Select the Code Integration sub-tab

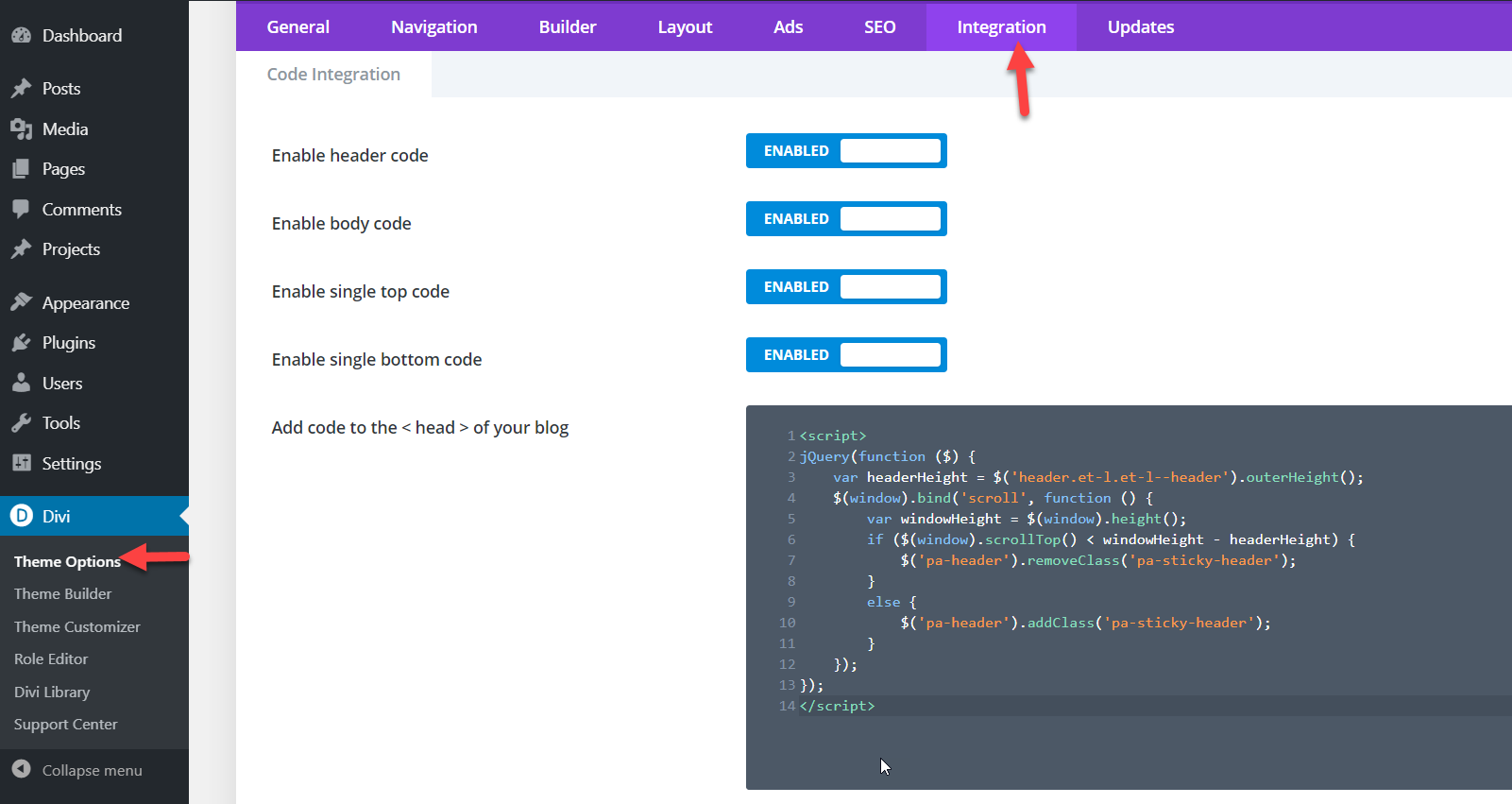(x=333, y=75)
